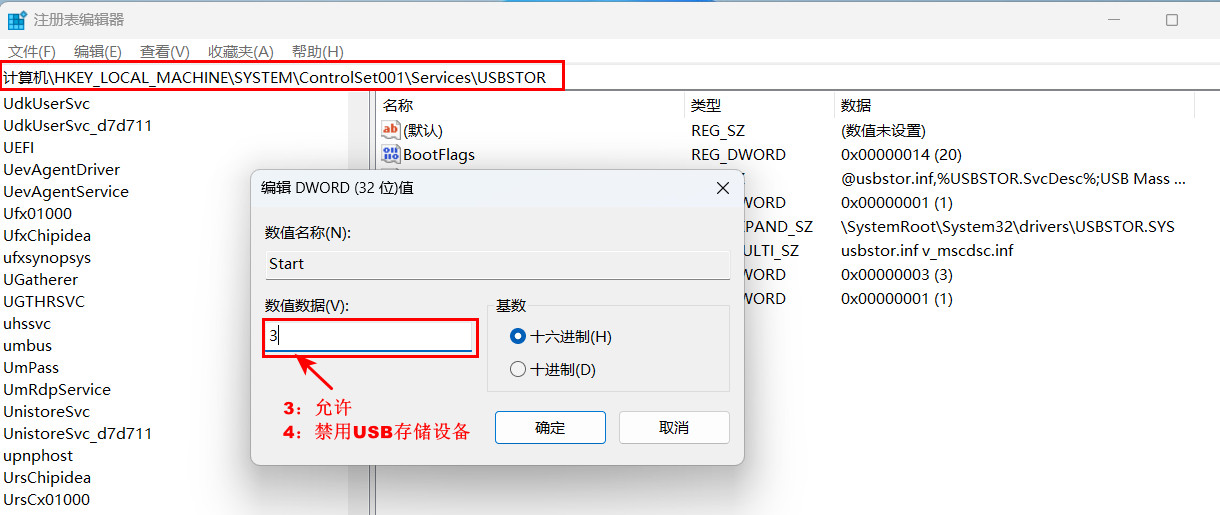Screen dimensions: 1220x515
Task: Select the BootFlags value name
Action: 439,154
